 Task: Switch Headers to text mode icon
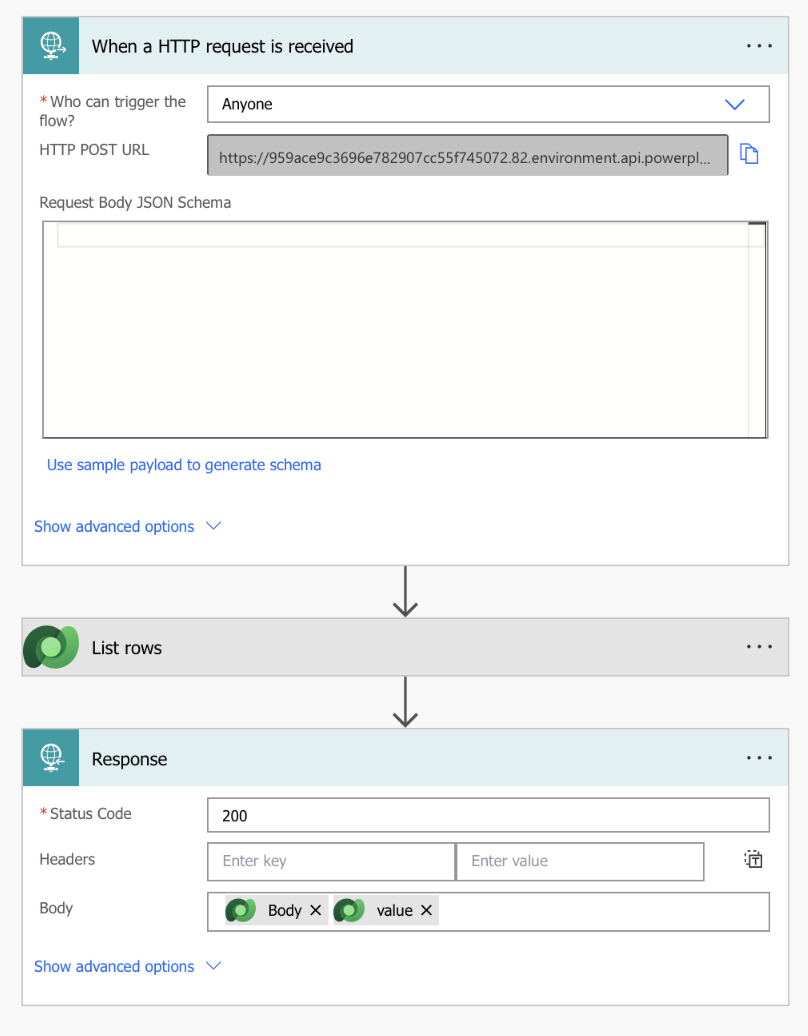click(753, 860)
